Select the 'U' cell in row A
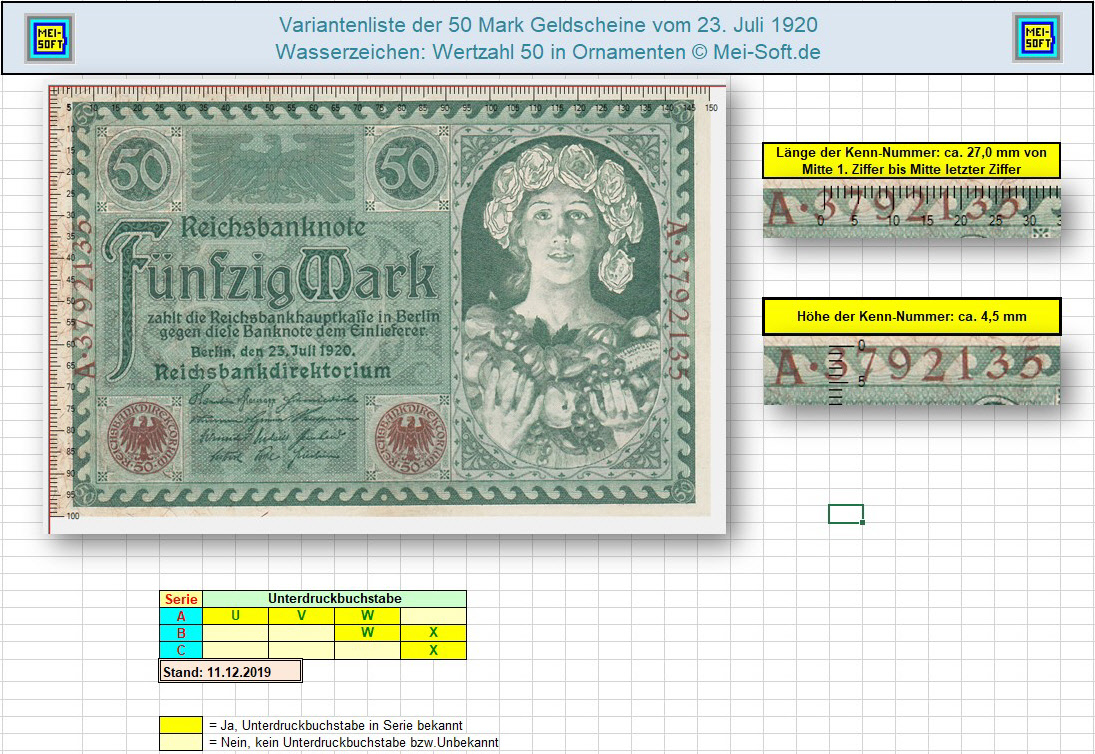This screenshot has height=754, width=1095. 235,616
